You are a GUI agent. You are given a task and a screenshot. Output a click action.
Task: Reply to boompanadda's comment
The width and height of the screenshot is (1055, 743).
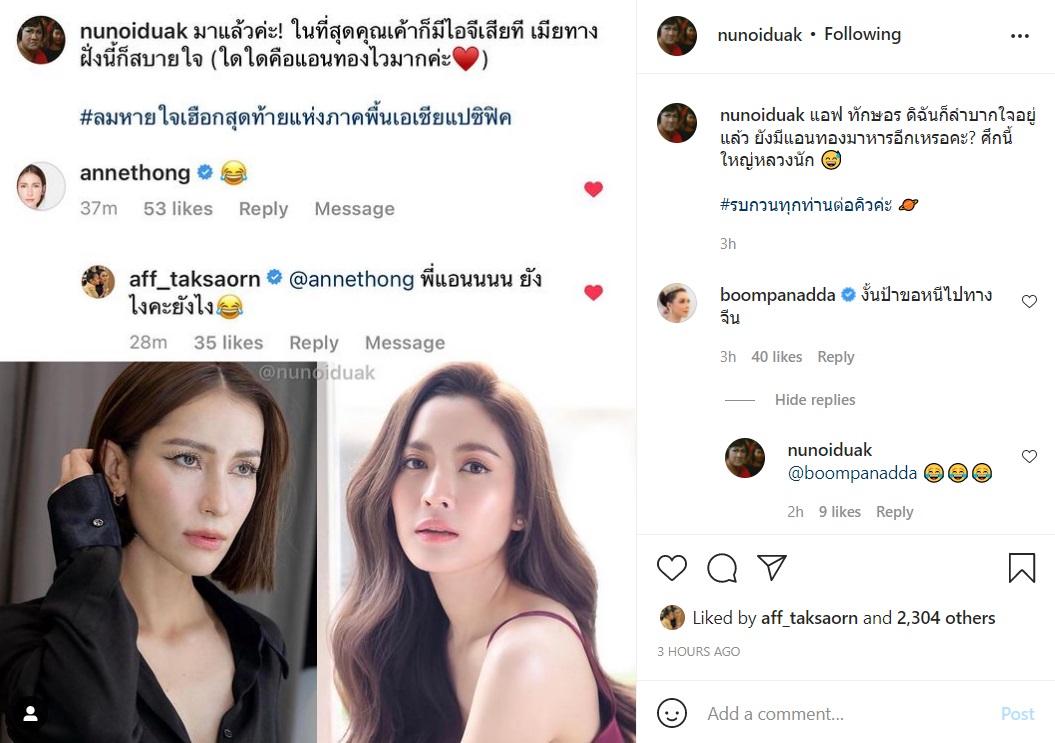pos(835,357)
